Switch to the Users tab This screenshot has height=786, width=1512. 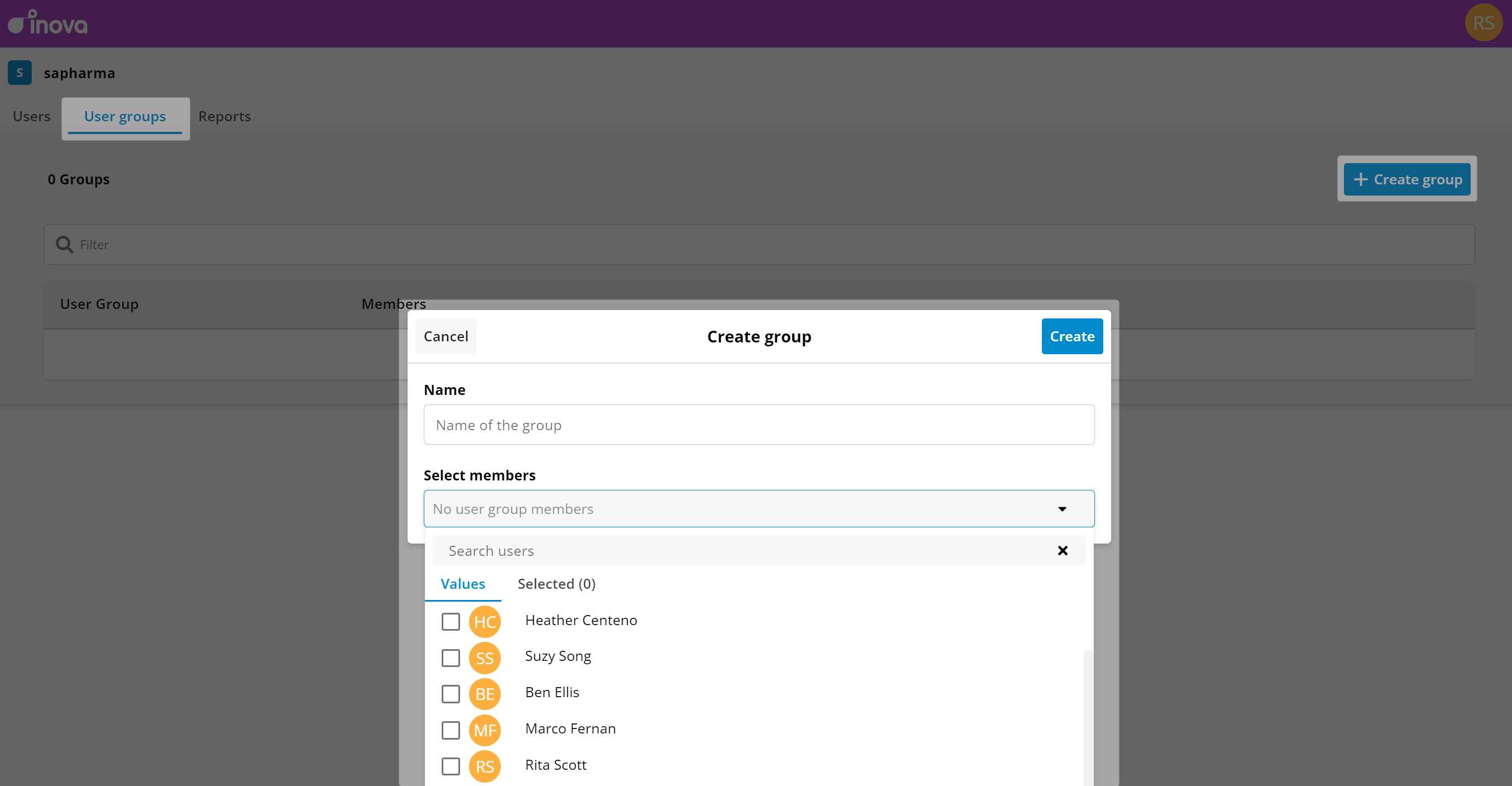click(x=32, y=116)
